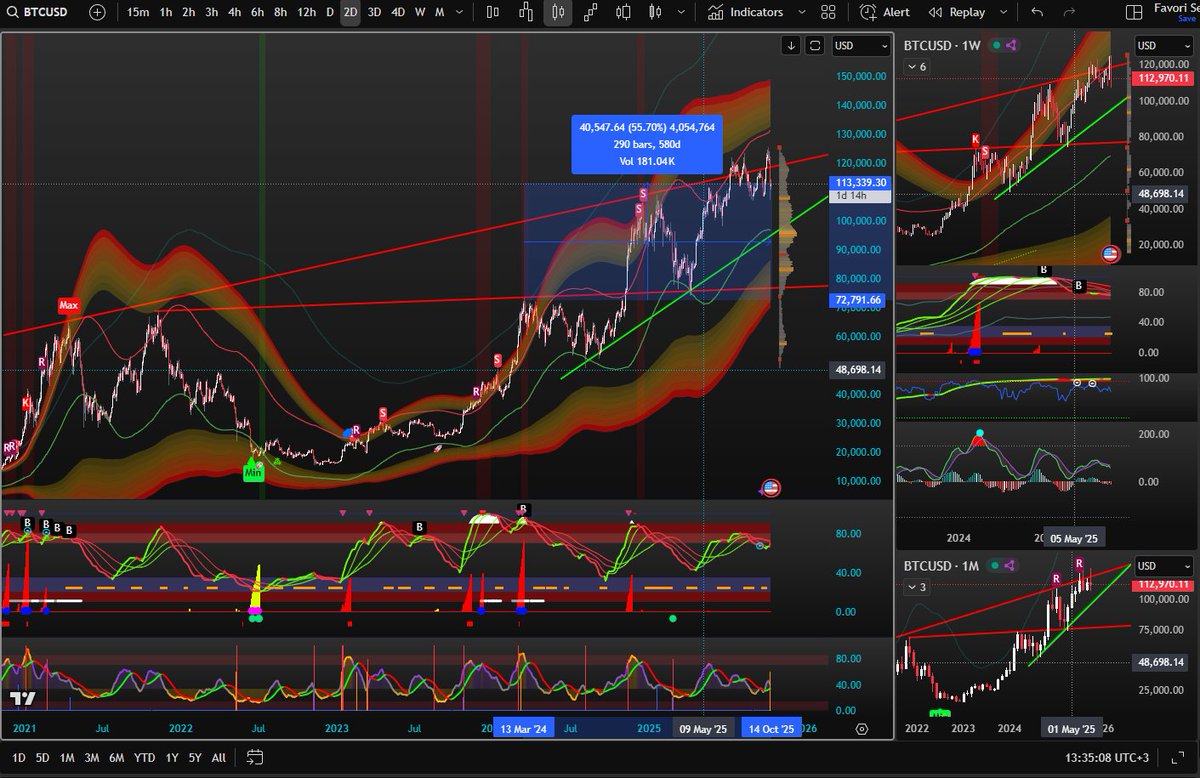Viewport: 1200px width, 778px height.
Task: Select the highlighted hollow candles chart style
Action: pos(558,12)
